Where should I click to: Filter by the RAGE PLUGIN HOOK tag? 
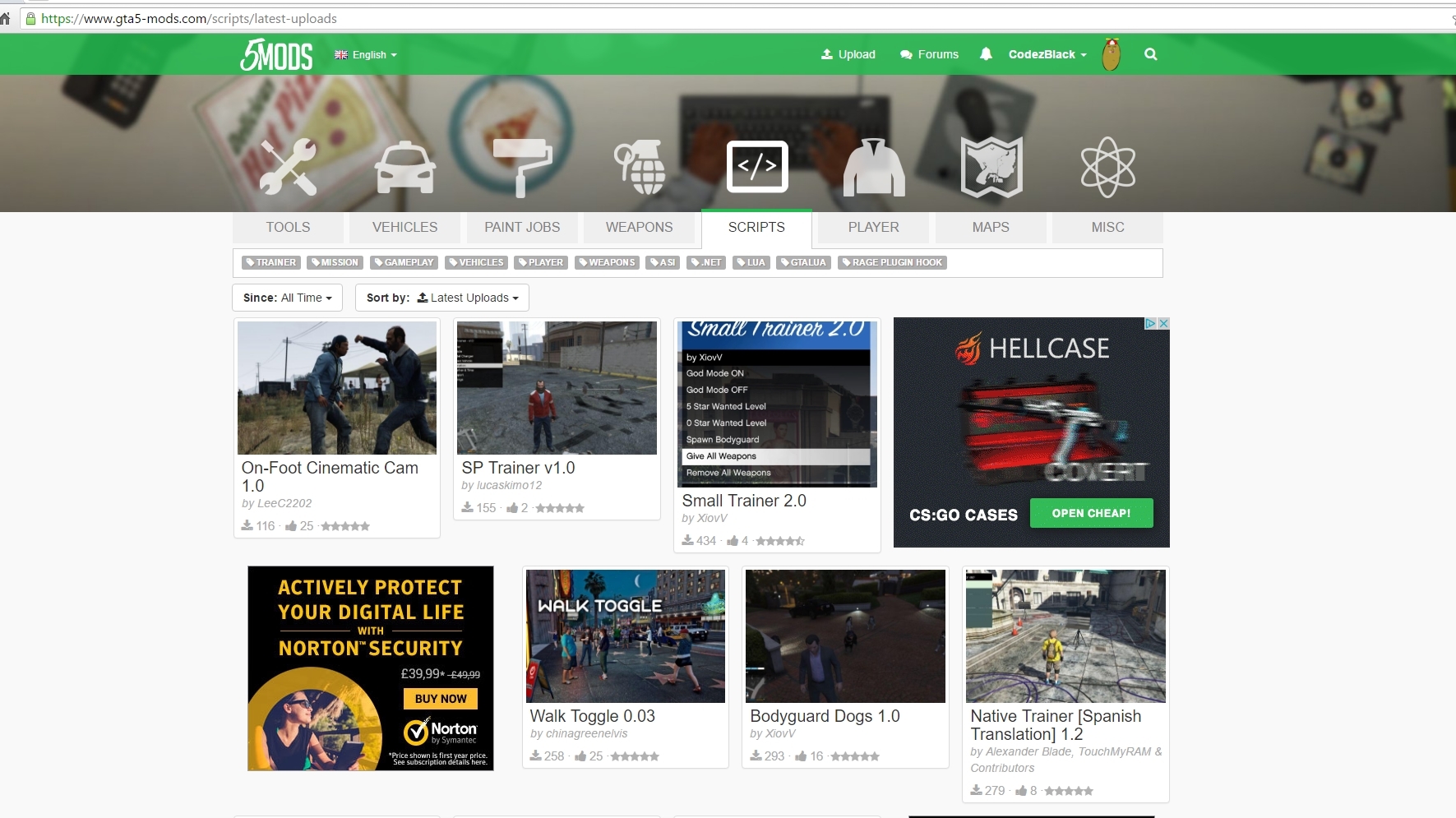[893, 263]
